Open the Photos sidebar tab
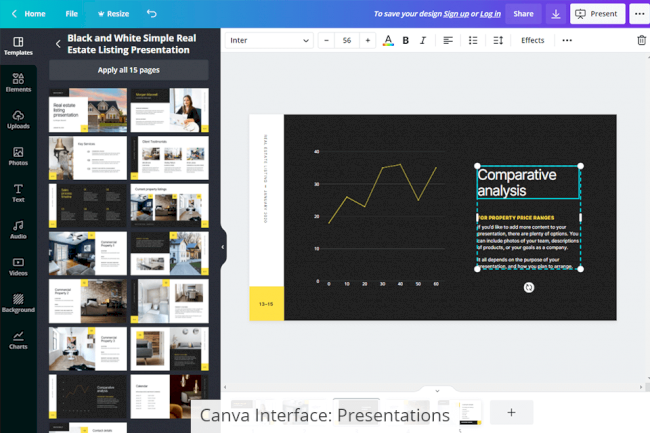This screenshot has height=433, width=650. [18, 156]
